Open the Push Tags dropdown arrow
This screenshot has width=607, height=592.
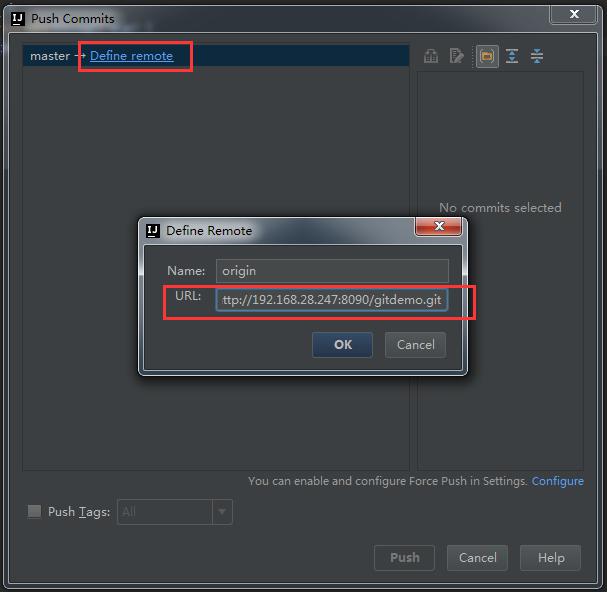(x=222, y=512)
